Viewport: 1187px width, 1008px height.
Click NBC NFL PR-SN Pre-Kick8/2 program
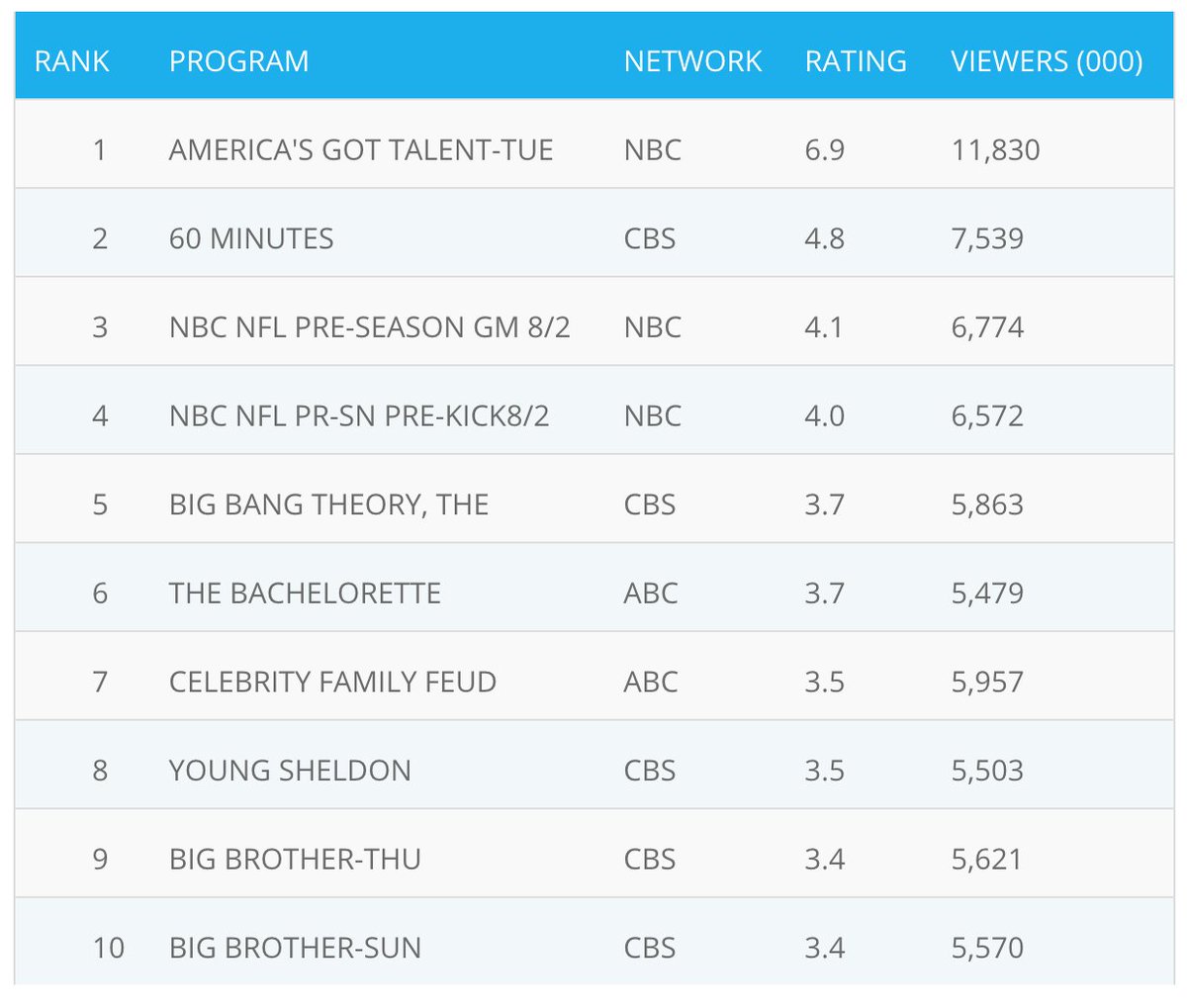click(x=359, y=415)
